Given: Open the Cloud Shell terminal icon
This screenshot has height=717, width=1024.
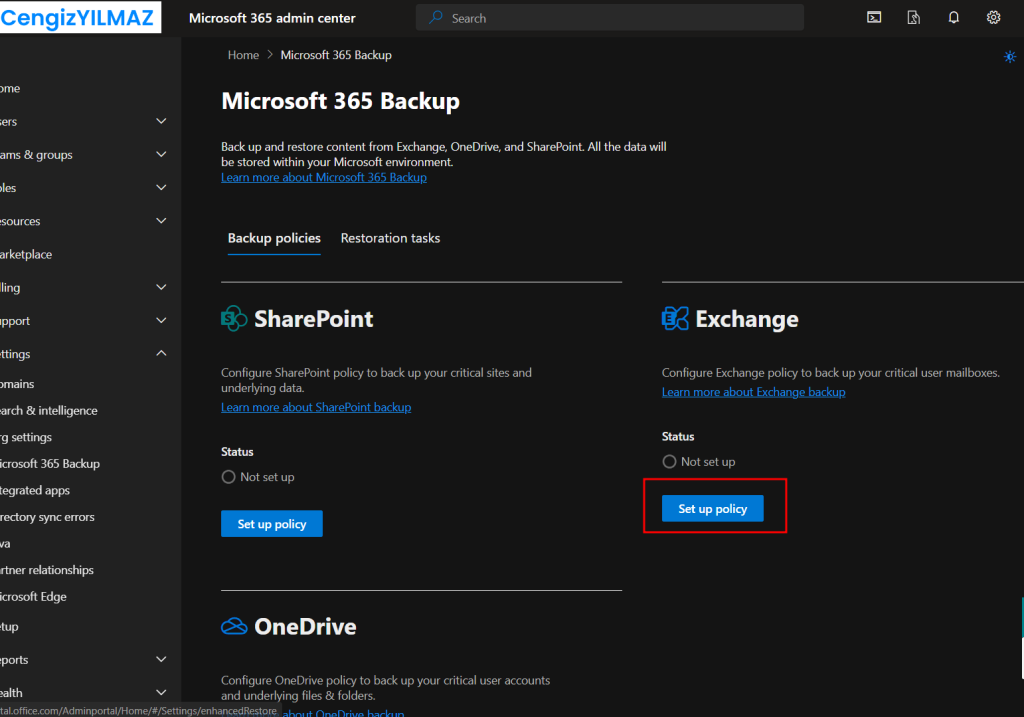Looking at the screenshot, I should 874,17.
